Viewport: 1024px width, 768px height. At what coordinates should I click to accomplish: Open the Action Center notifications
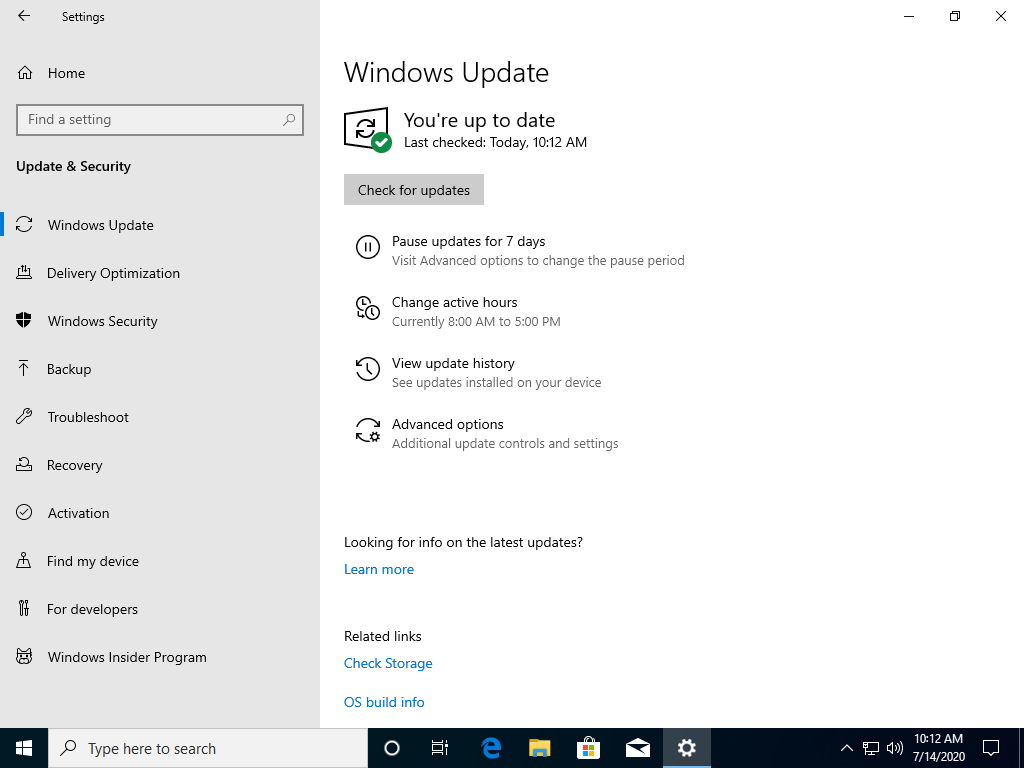(x=991, y=748)
